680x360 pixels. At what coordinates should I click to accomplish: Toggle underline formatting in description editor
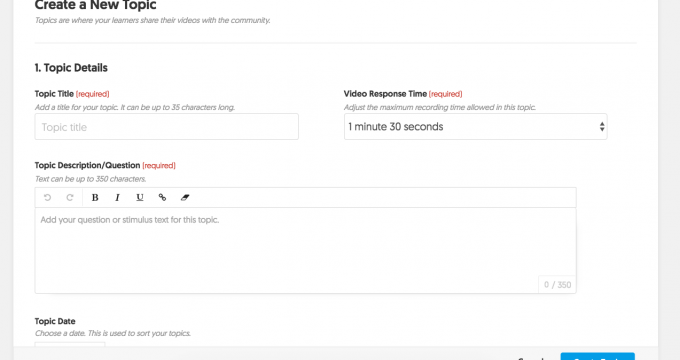coord(140,197)
